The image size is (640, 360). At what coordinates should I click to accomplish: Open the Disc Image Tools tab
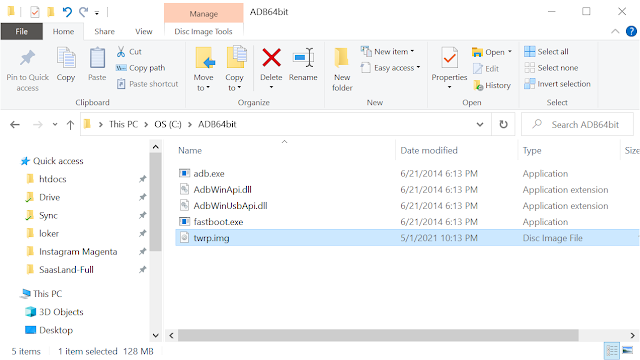point(203,31)
